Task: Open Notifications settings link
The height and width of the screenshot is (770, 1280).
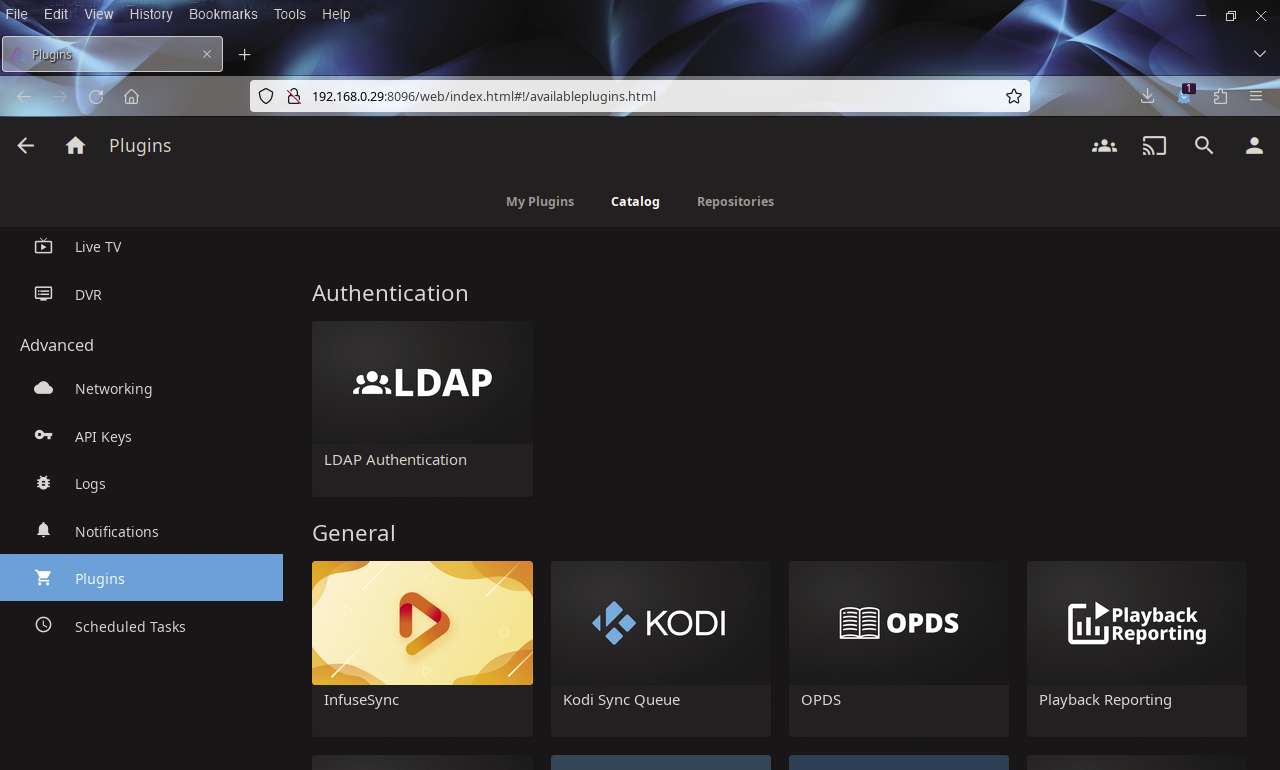Action: (x=141, y=531)
